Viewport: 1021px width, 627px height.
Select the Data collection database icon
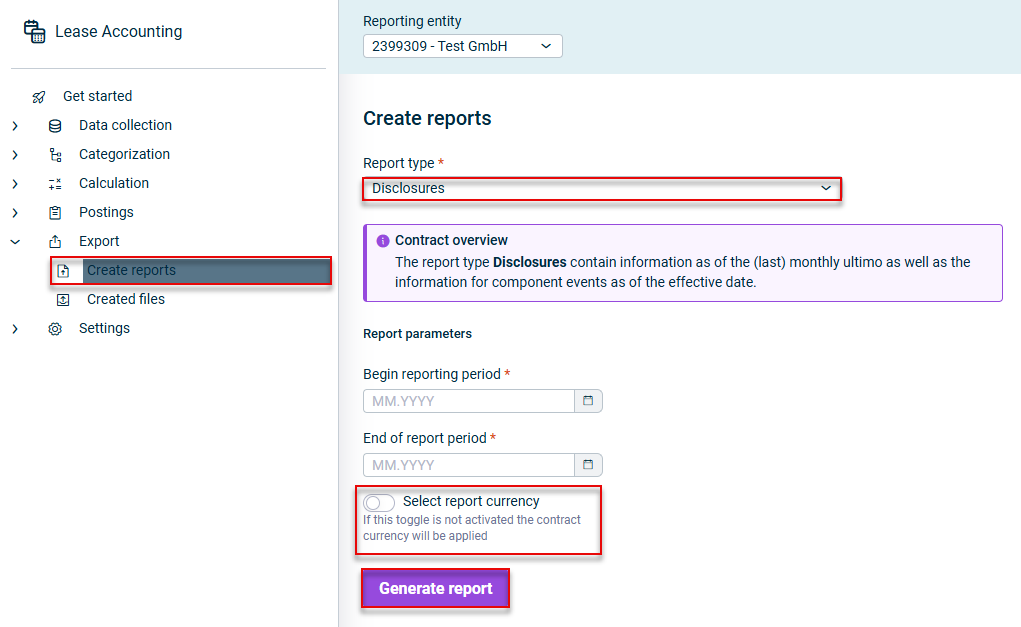[55, 125]
